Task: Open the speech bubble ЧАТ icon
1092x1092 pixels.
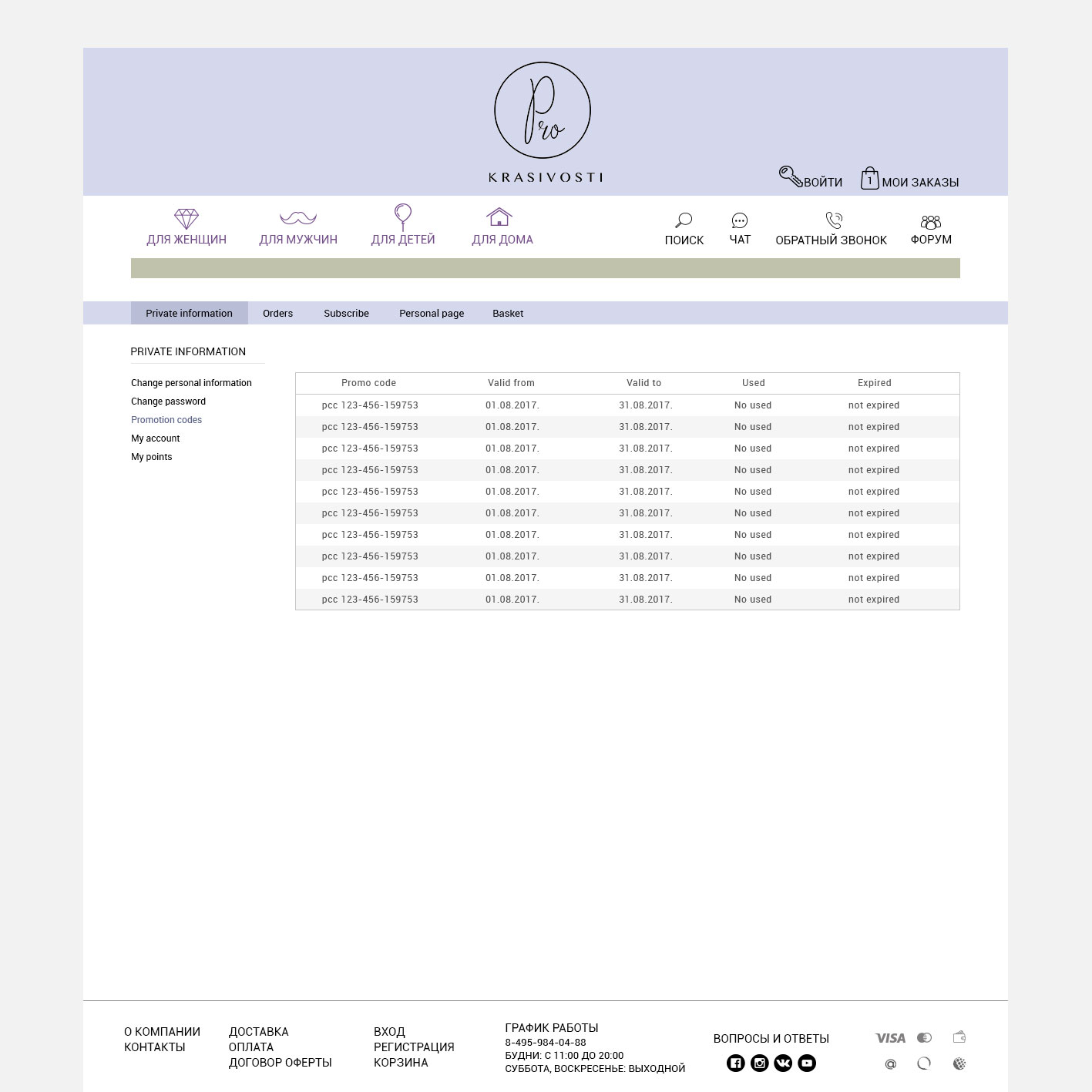Action: (740, 220)
